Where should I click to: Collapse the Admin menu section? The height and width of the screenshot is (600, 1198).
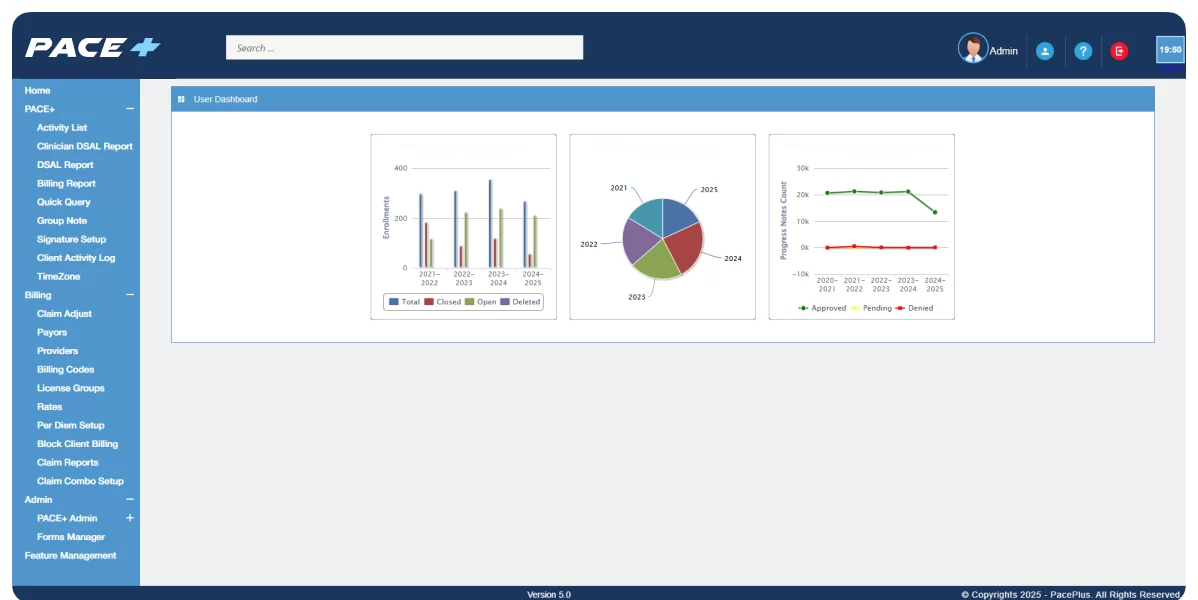(x=130, y=499)
